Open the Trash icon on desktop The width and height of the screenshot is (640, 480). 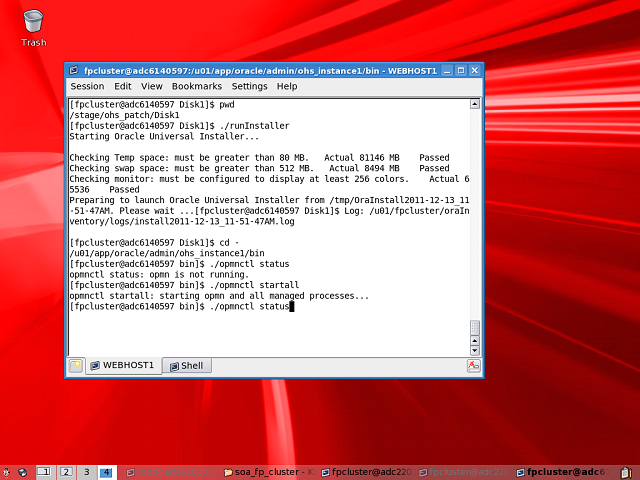[x=33, y=28]
